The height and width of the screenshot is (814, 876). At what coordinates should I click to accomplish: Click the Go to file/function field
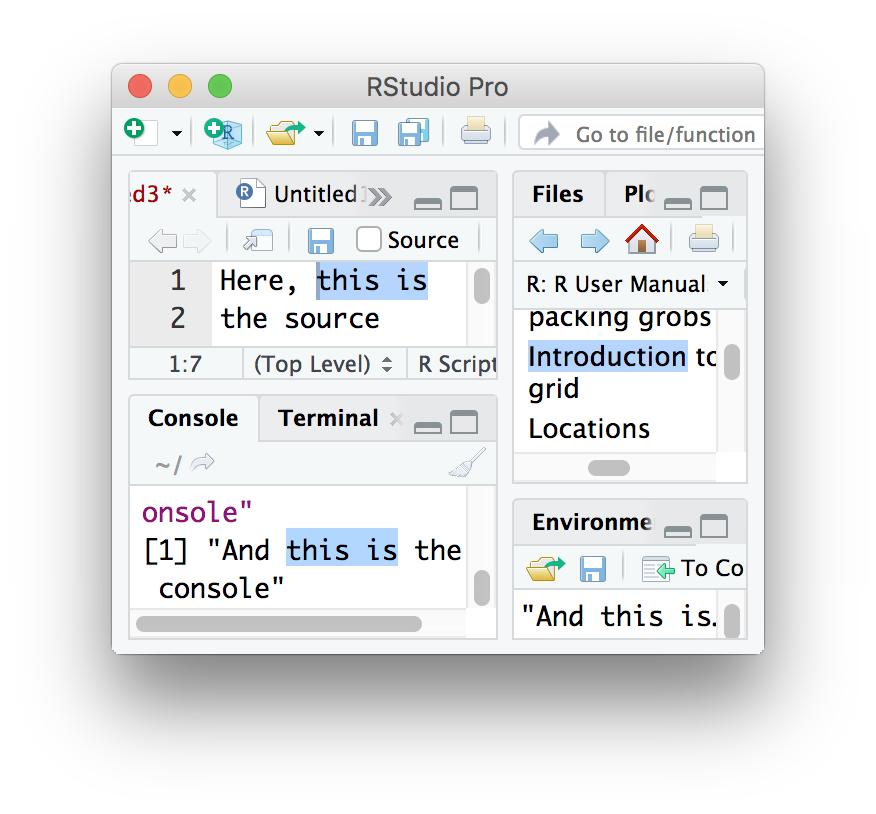click(641, 133)
